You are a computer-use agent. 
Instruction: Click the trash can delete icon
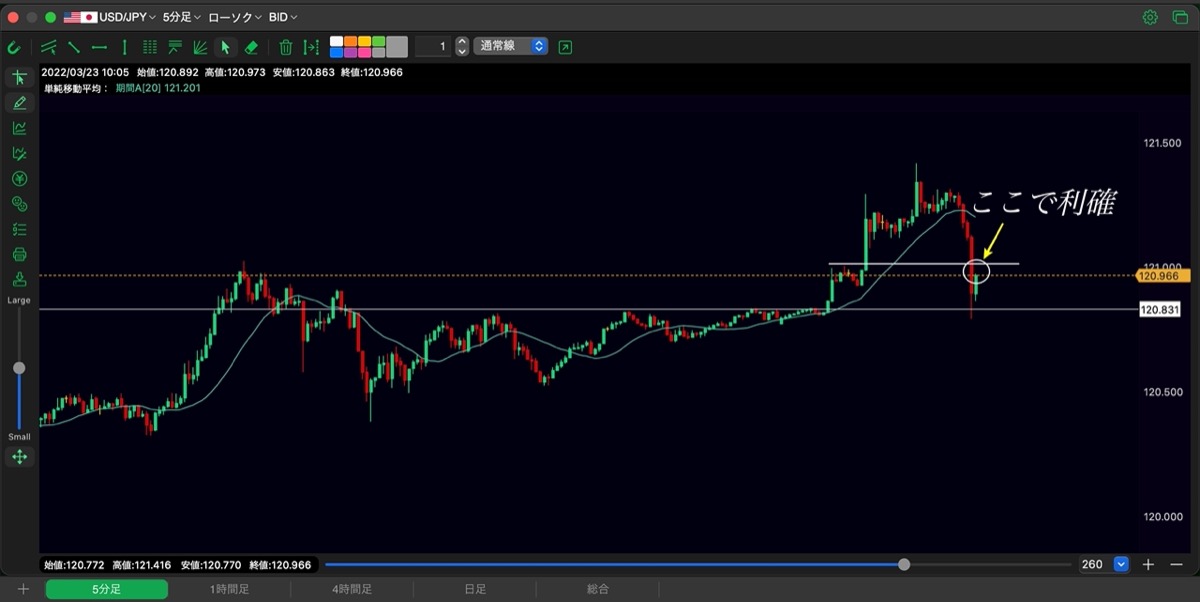click(286, 47)
